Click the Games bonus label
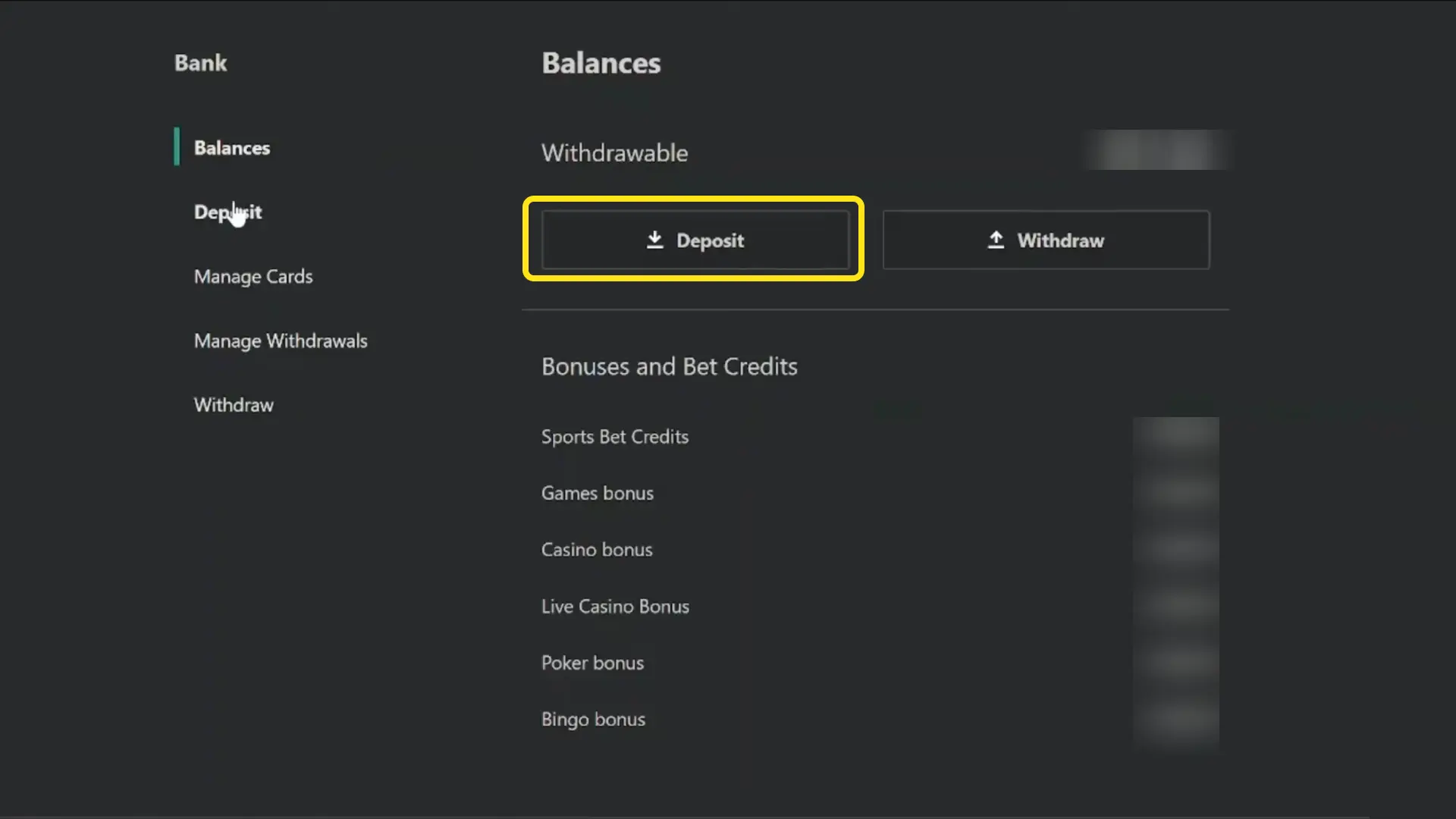Screen dimensions: 1456x819 click(598, 493)
